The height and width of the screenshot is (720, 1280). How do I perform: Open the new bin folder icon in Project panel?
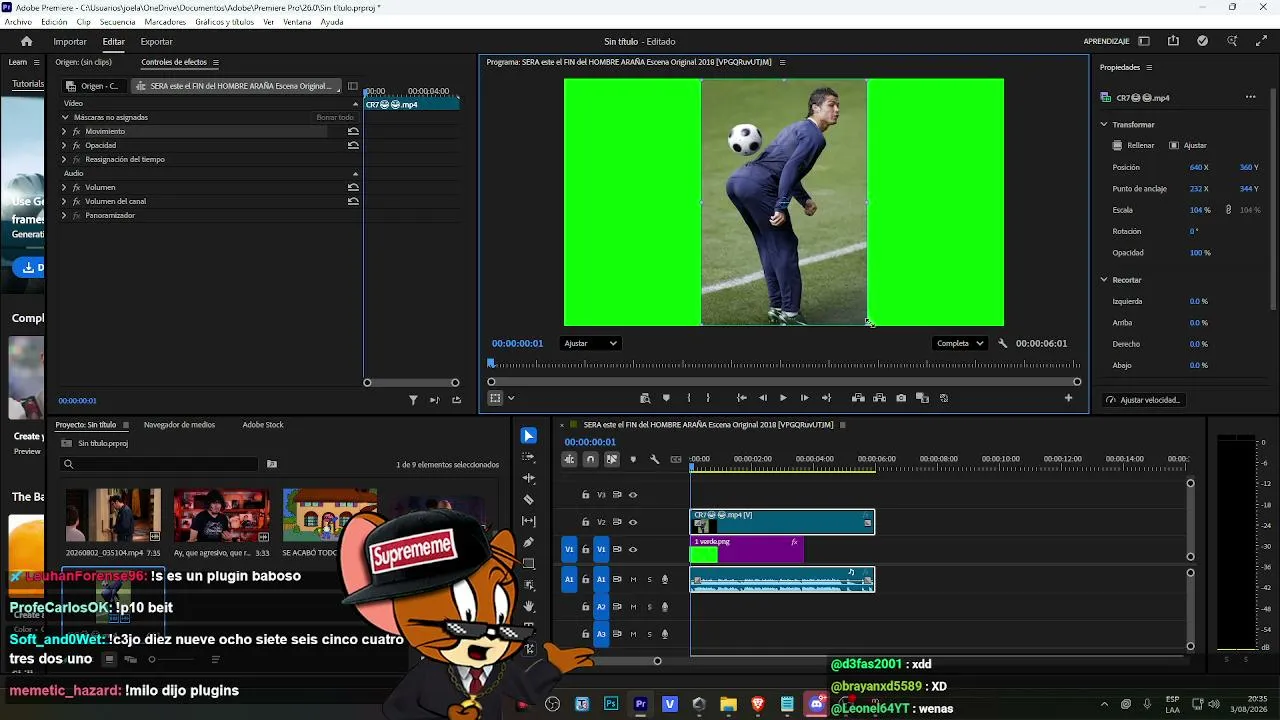[x=271, y=464]
